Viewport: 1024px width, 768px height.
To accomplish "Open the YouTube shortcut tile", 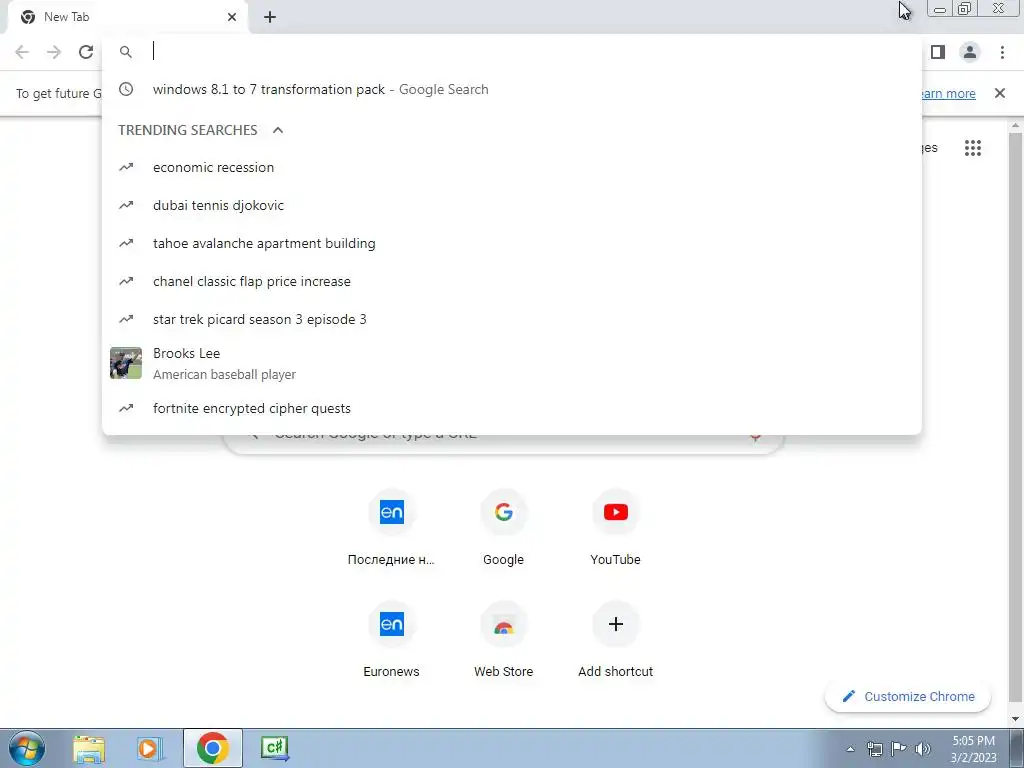I will click(615, 528).
